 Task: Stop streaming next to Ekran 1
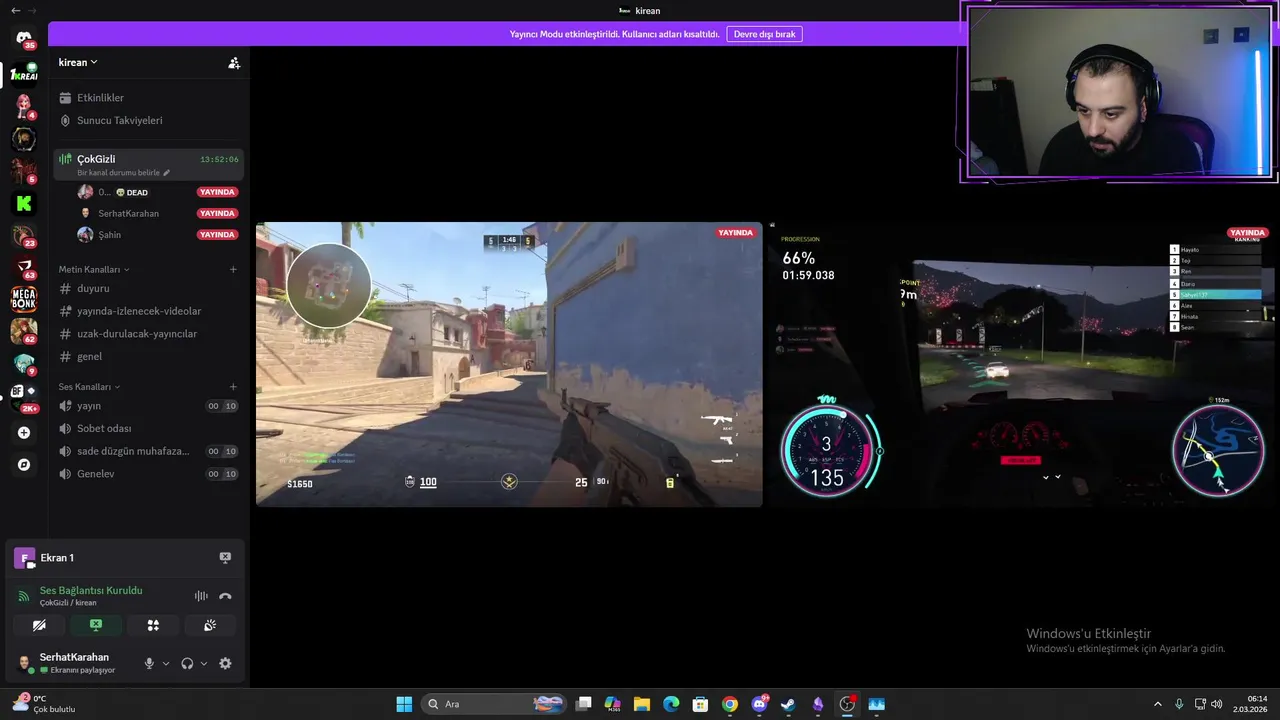tap(225, 558)
